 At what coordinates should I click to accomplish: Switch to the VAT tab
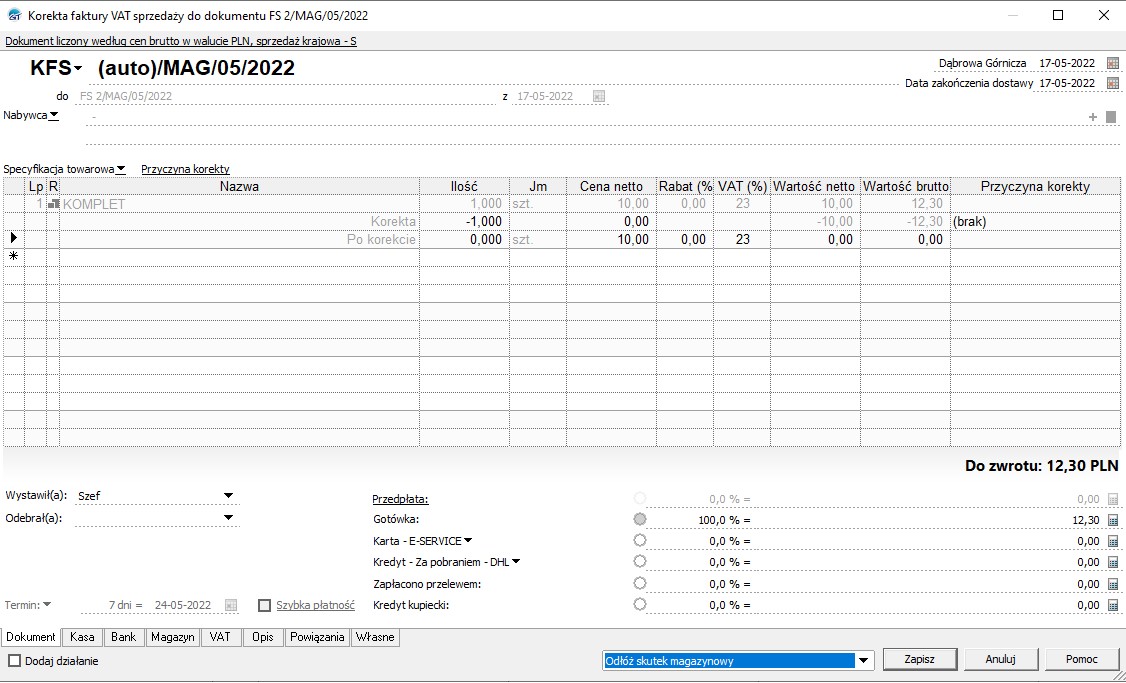220,637
